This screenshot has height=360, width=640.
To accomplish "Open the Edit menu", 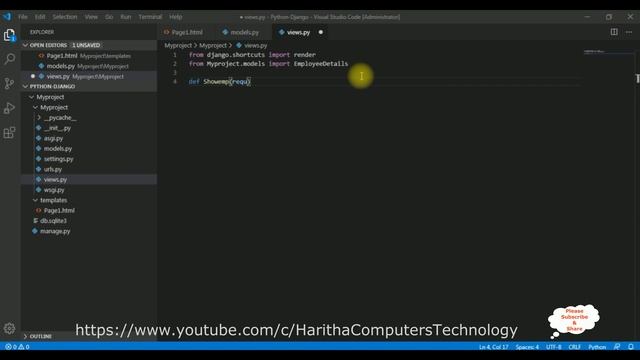I will pos(40,17).
